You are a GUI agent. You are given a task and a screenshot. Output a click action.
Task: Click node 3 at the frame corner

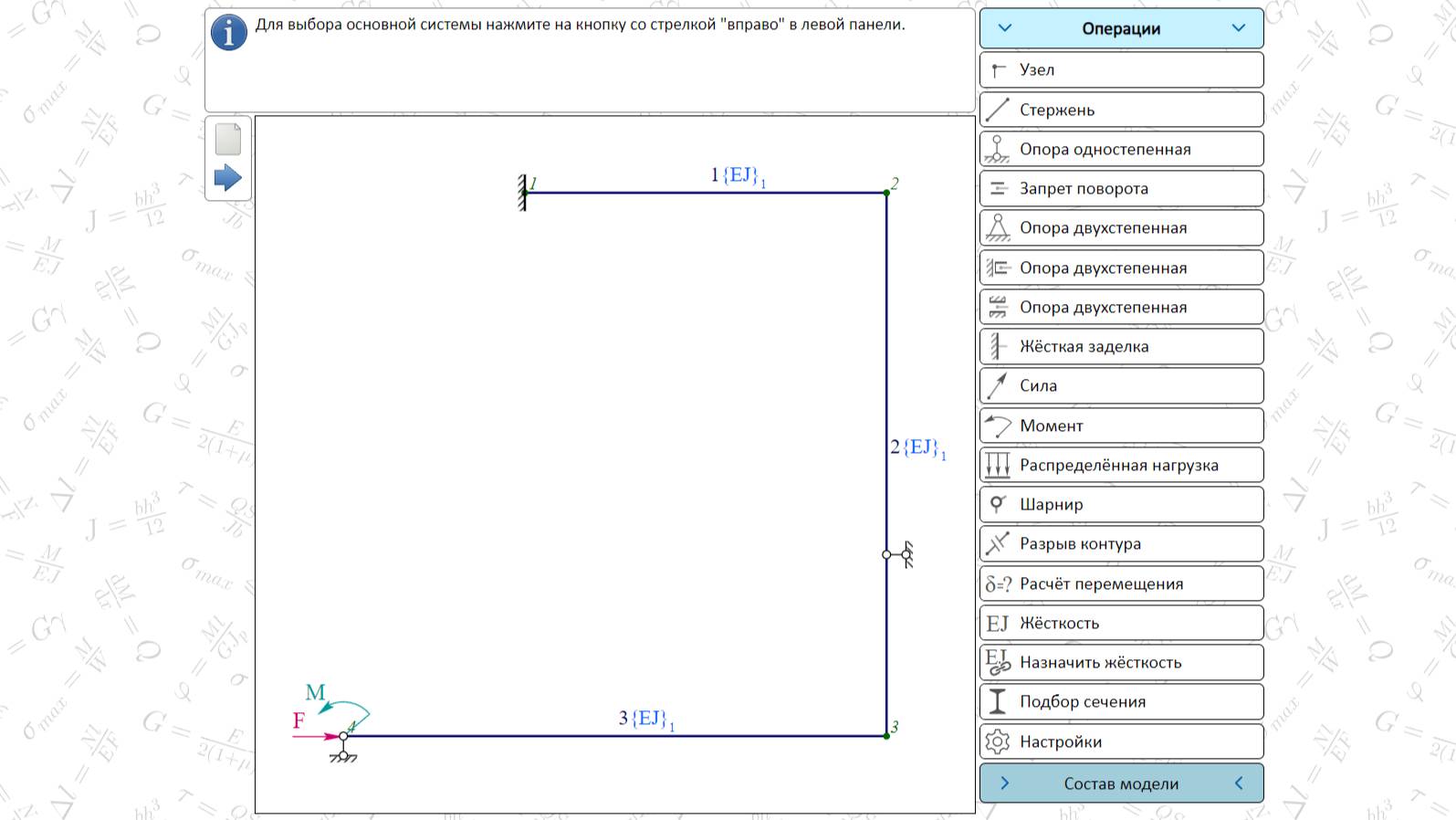[886, 735]
